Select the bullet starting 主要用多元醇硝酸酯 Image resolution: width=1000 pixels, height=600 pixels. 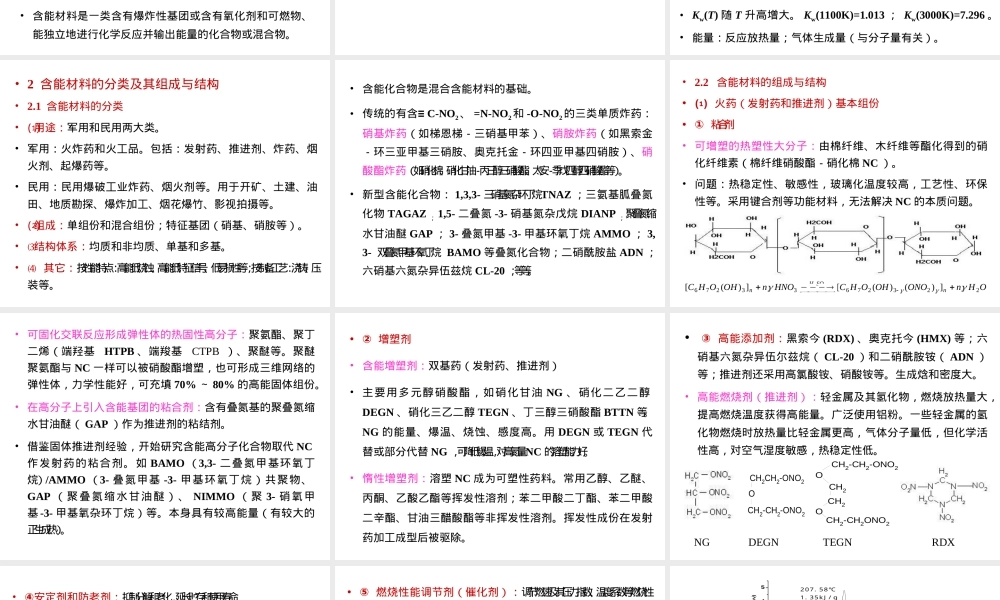click(x=507, y=422)
